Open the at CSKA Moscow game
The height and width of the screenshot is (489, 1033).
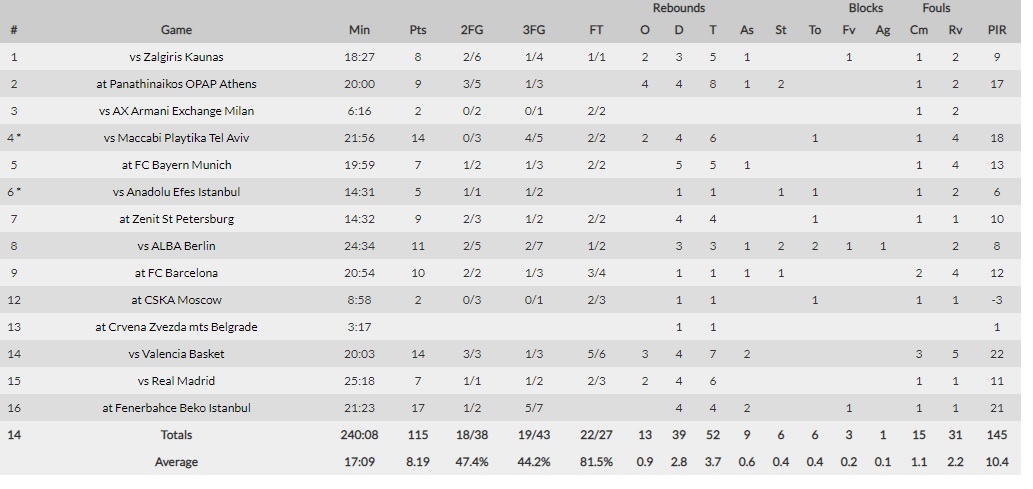tap(176, 301)
